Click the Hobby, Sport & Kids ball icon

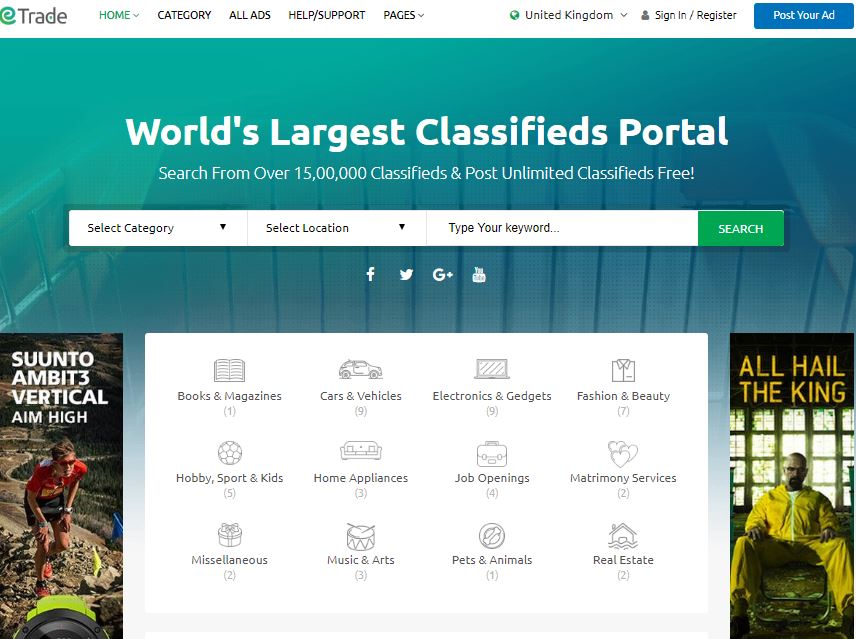coord(230,452)
